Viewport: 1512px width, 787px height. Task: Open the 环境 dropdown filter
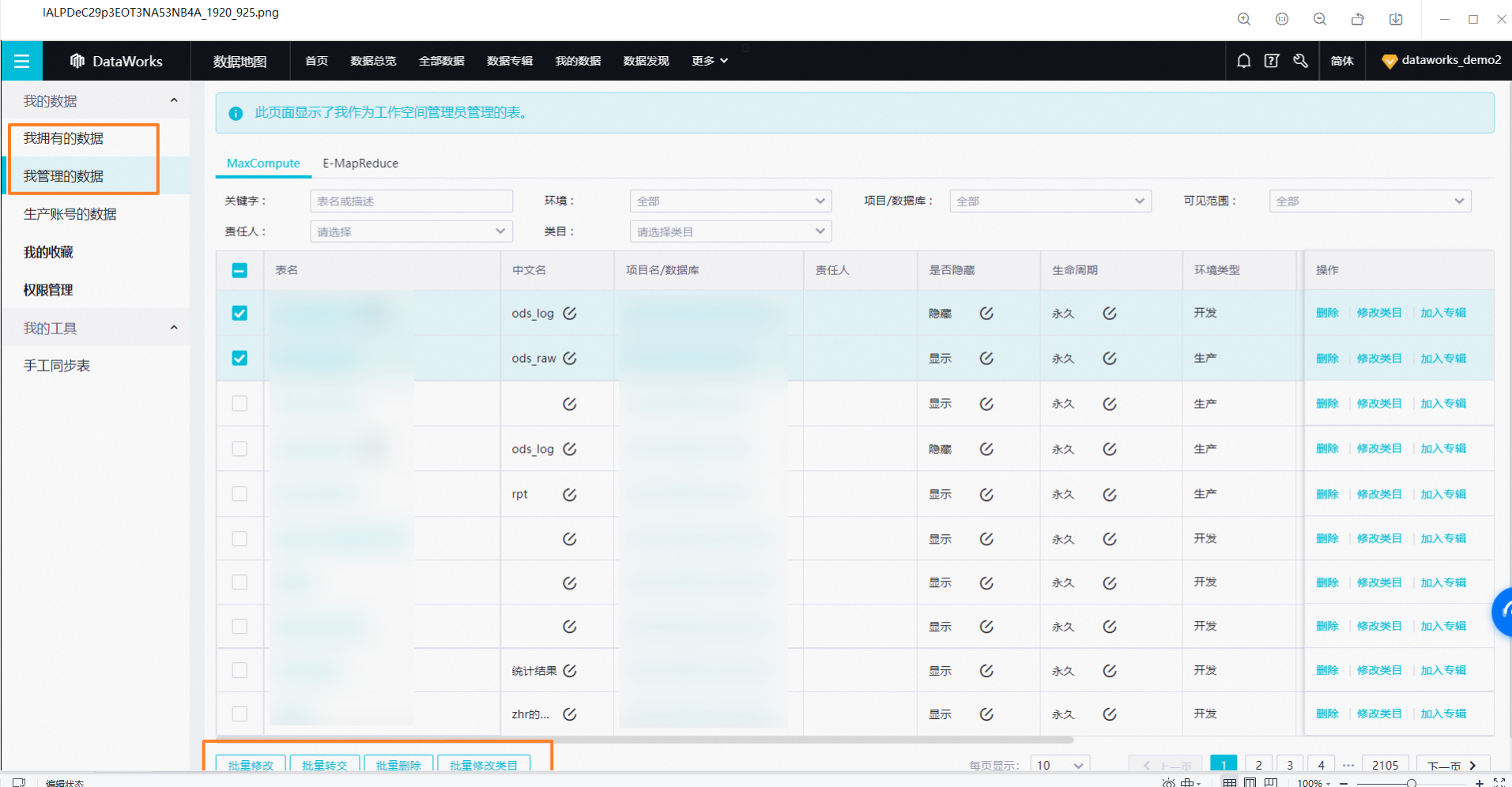tap(731, 201)
